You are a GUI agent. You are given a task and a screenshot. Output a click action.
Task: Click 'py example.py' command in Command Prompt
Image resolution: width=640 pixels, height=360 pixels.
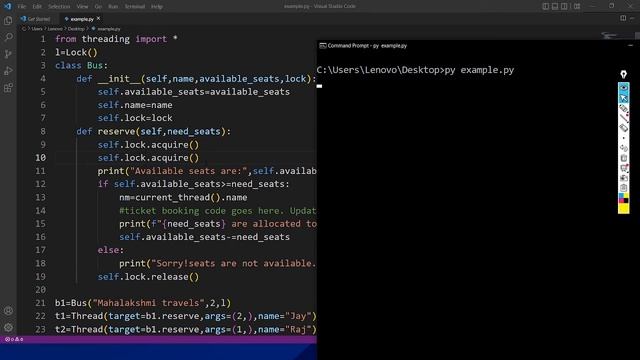click(479, 70)
